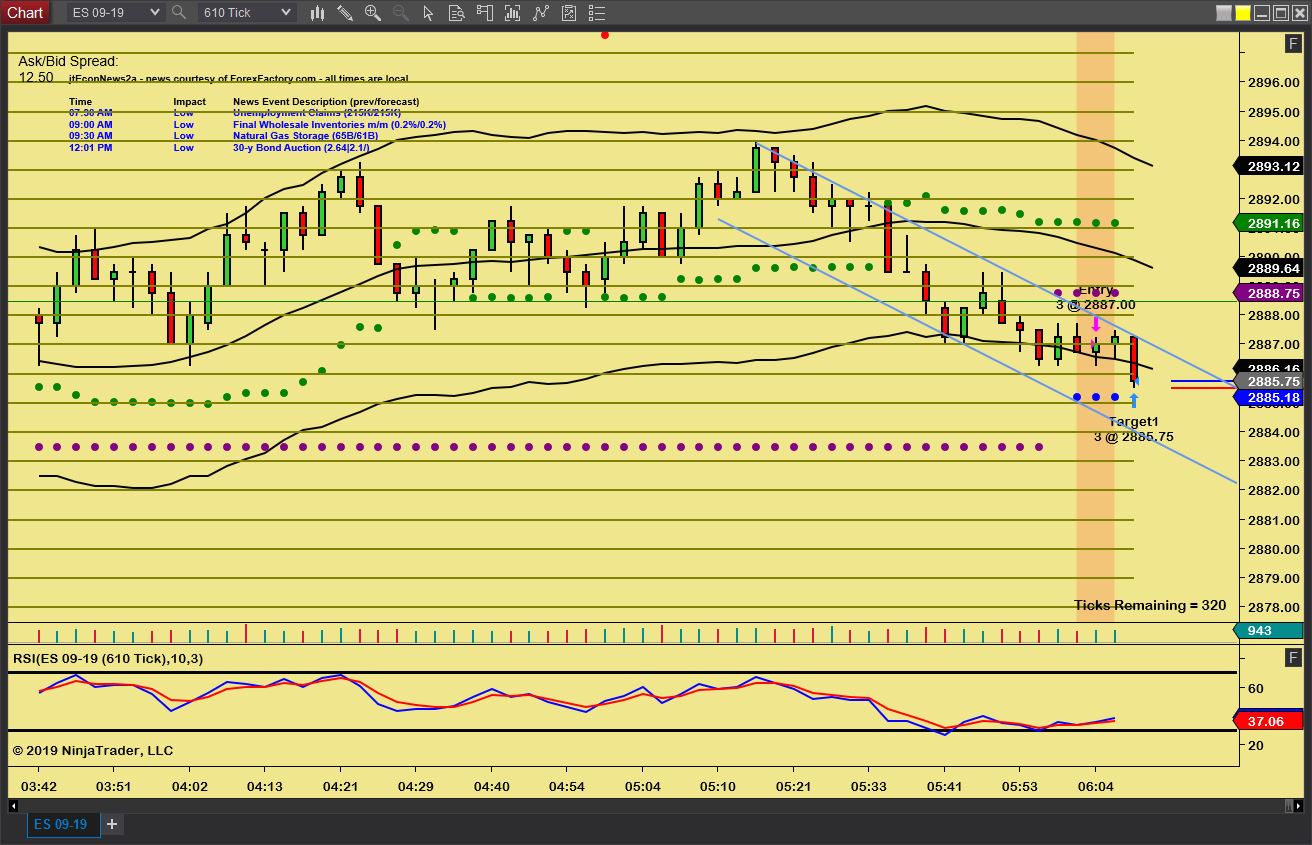Viewport: 1312px width, 845px height.
Task: Click the gray interval link swatch
Action: 1224,13
